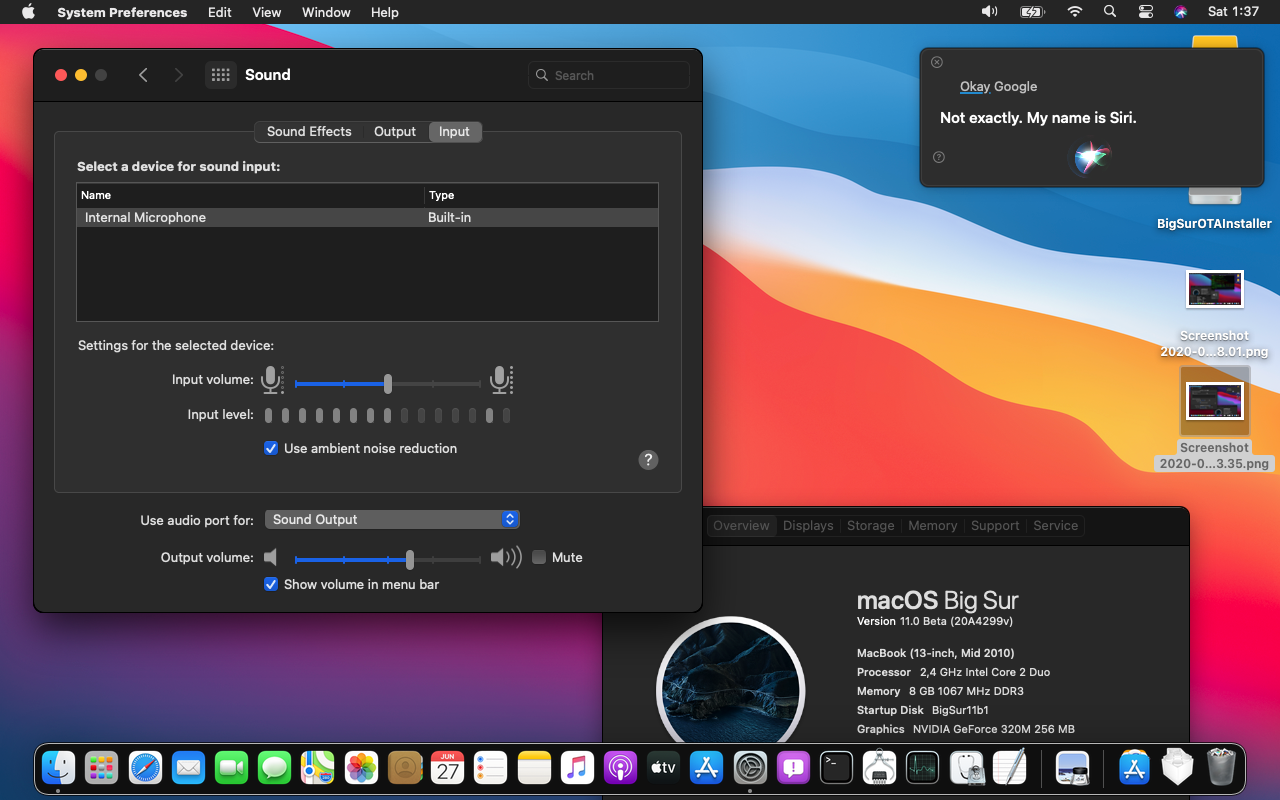Uncheck Show volume in menu bar
The height and width of the screenshot is (800, 1280).
(271, 585)
